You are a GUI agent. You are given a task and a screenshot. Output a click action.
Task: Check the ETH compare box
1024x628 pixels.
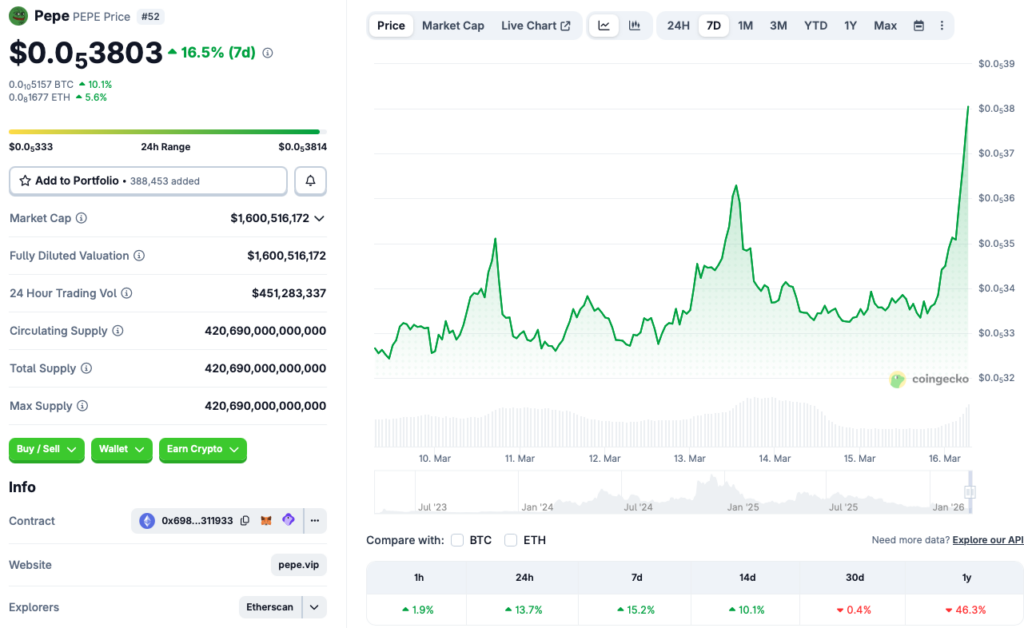point(511,540)
